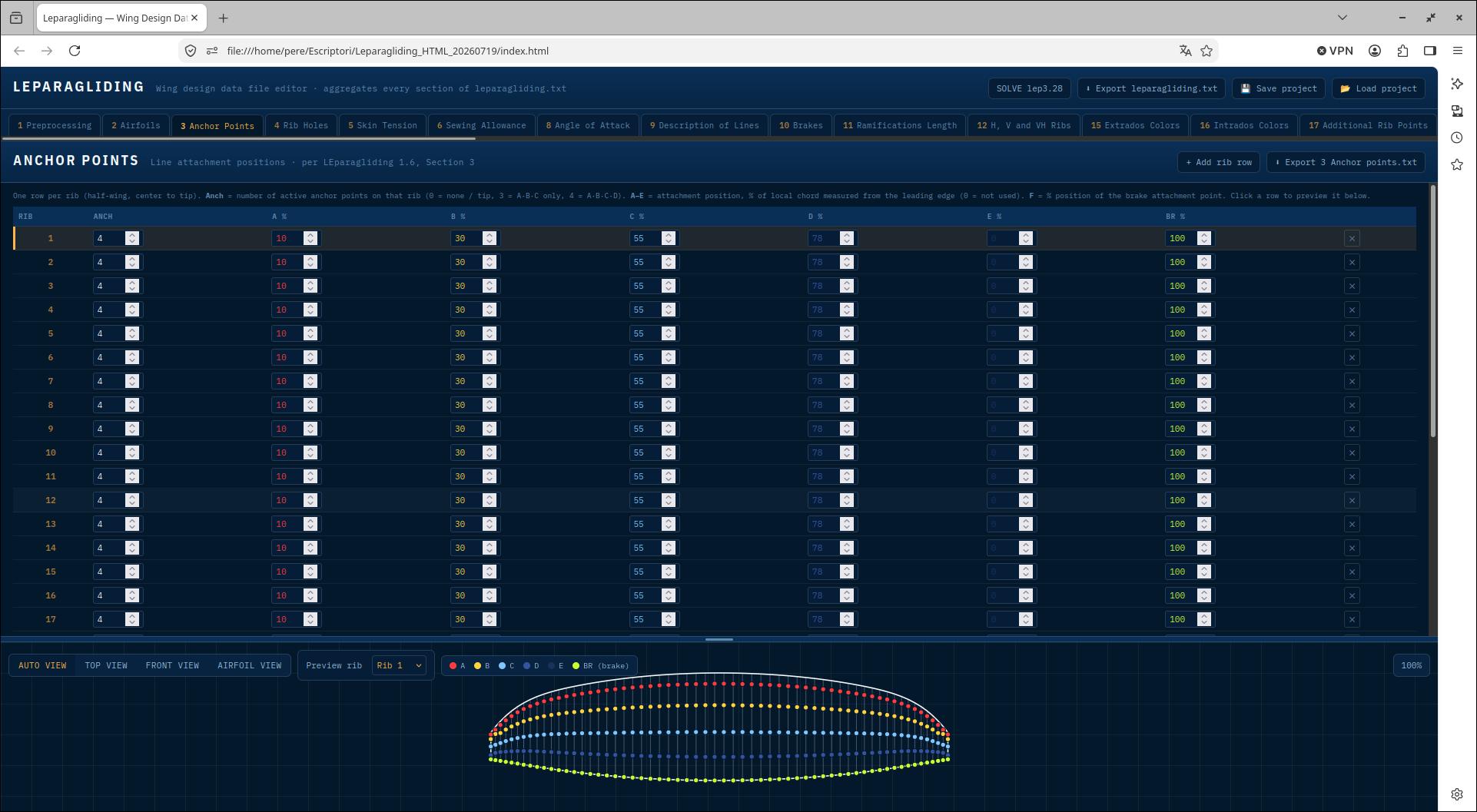Screen dimensions: 1477x812
Task: Toggle legend item B yellow dot
Action: pyautogui.click(x=482, y=666)
